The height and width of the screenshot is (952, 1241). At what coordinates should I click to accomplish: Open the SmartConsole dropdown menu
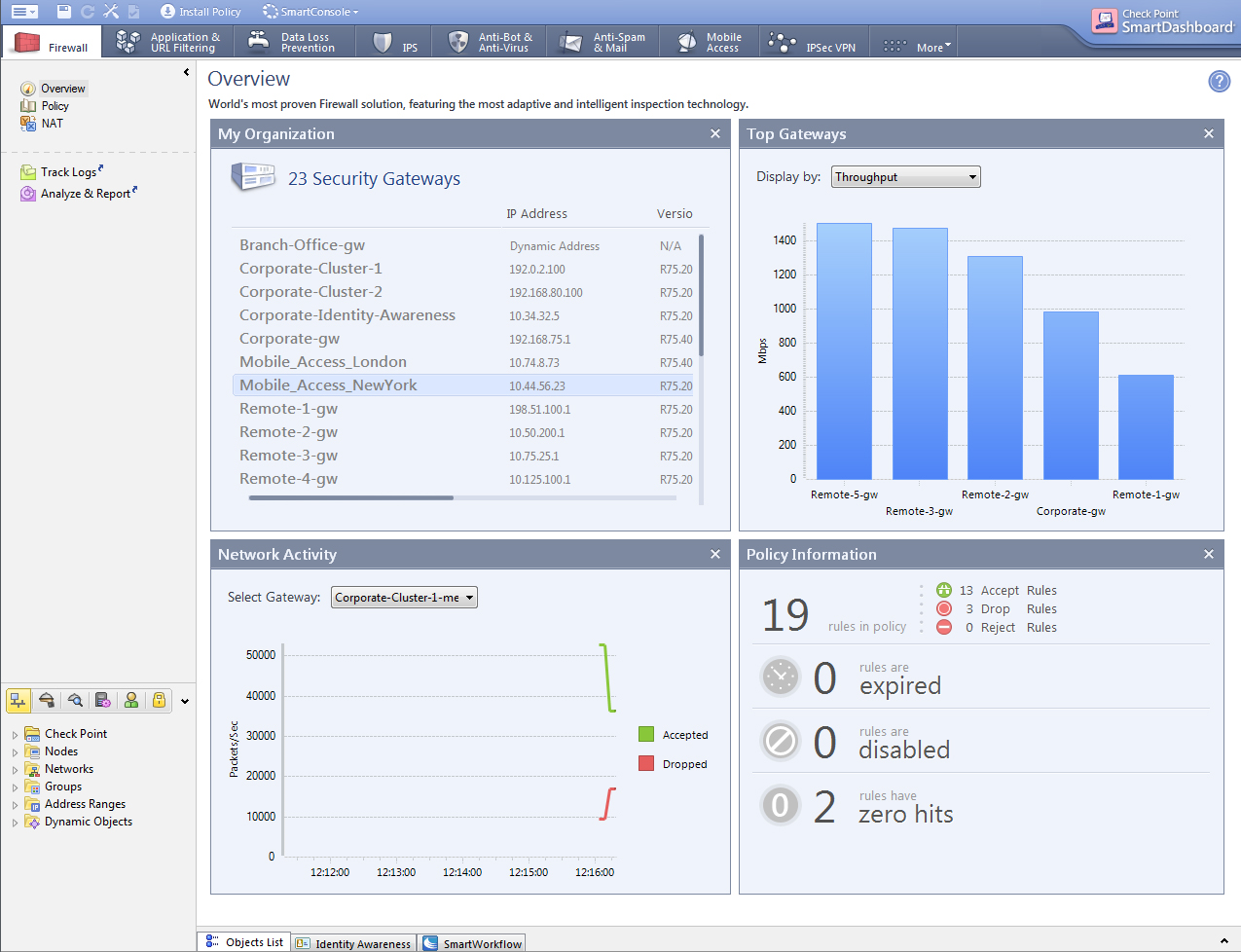pyautogui.click(x=310, y=12)
